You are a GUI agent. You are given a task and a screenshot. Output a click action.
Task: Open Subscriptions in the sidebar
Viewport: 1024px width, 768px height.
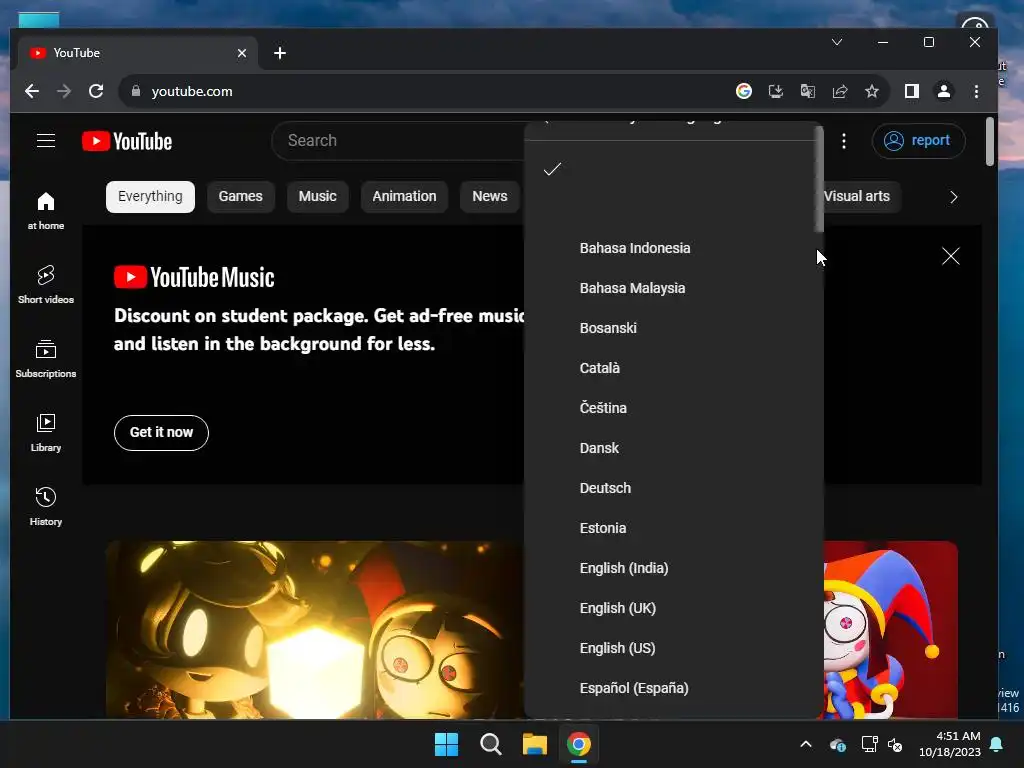pos(46,358)
